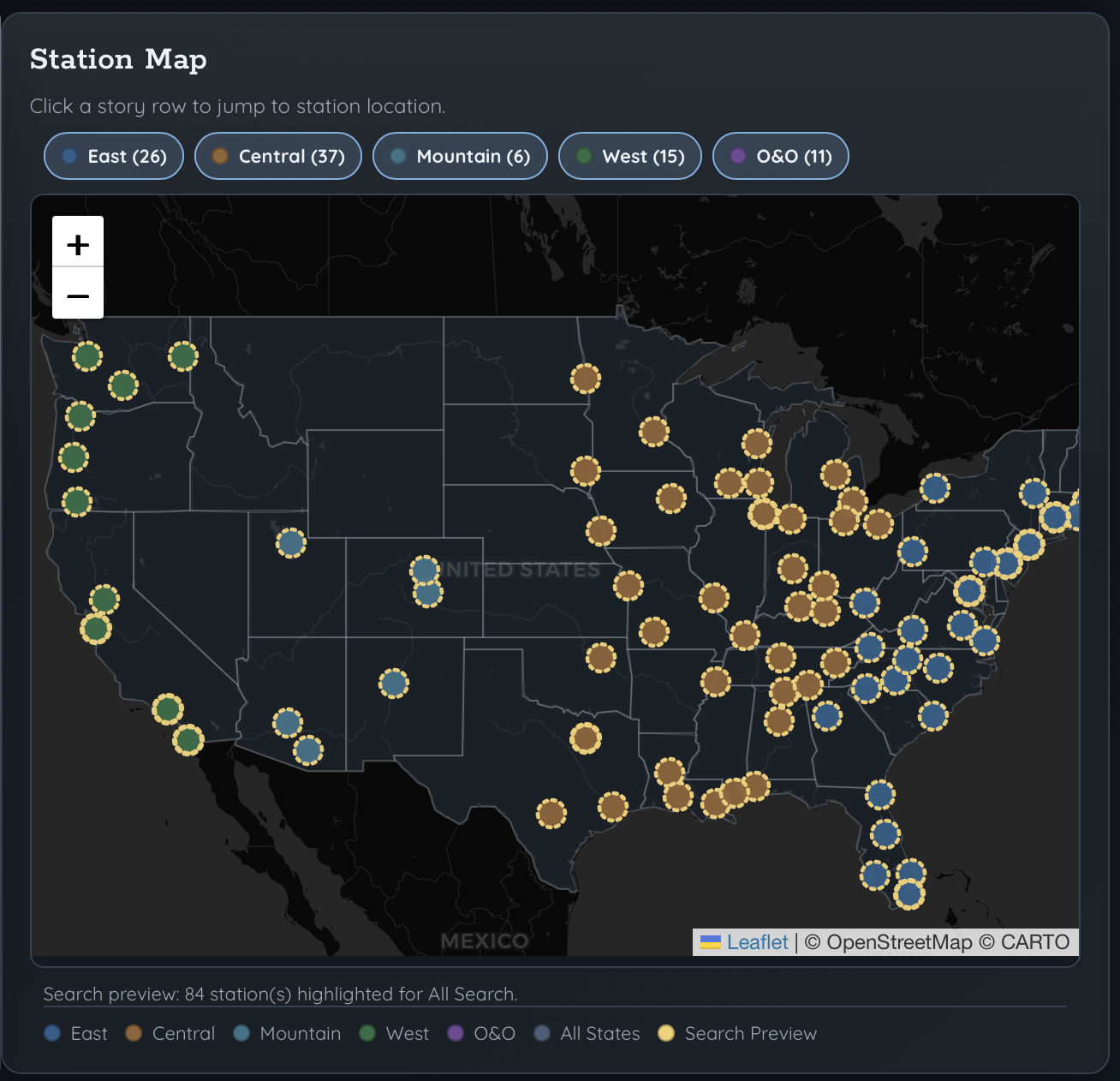Toggle the Central (37) region filter
Image resolution: width=1120 pixels, height=1081 pixels.
278,156
